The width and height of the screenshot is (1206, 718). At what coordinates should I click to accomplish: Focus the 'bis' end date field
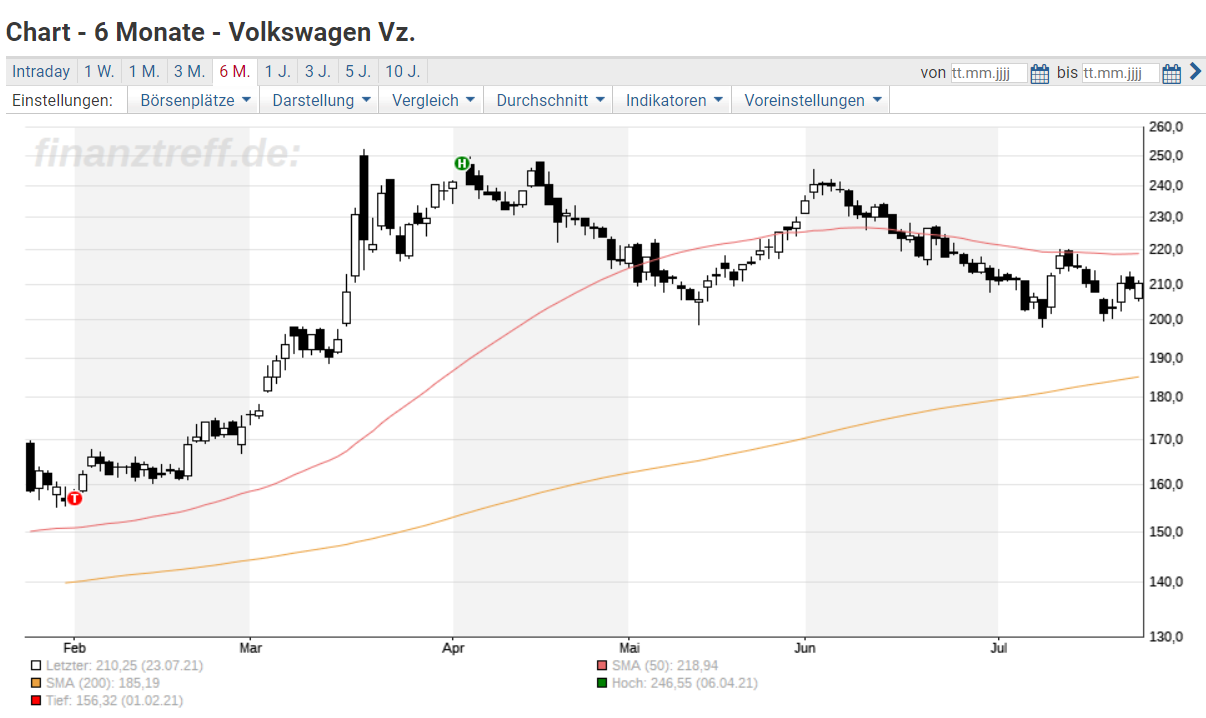1121,73
